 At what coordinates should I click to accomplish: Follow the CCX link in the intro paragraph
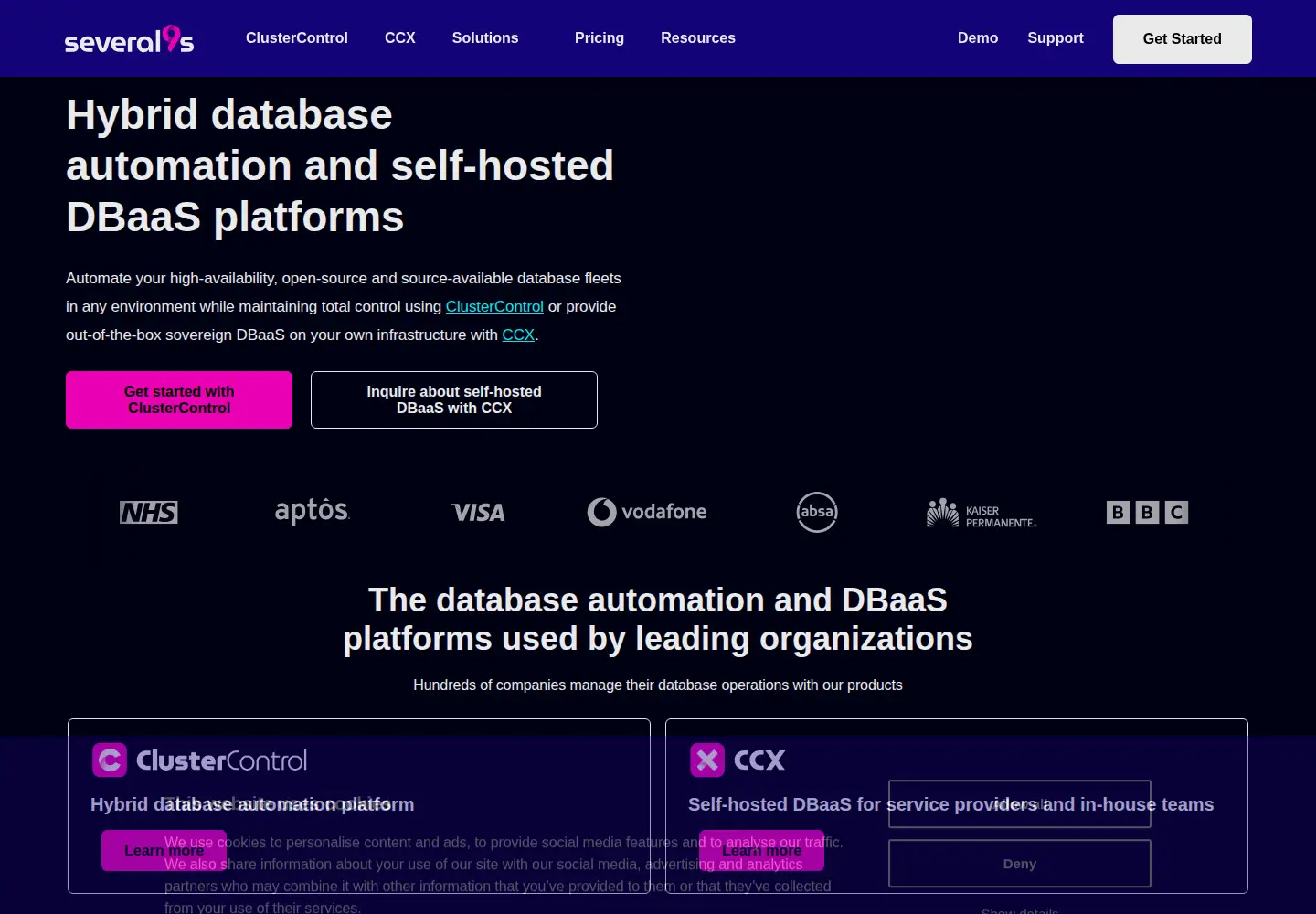[518, 335]
